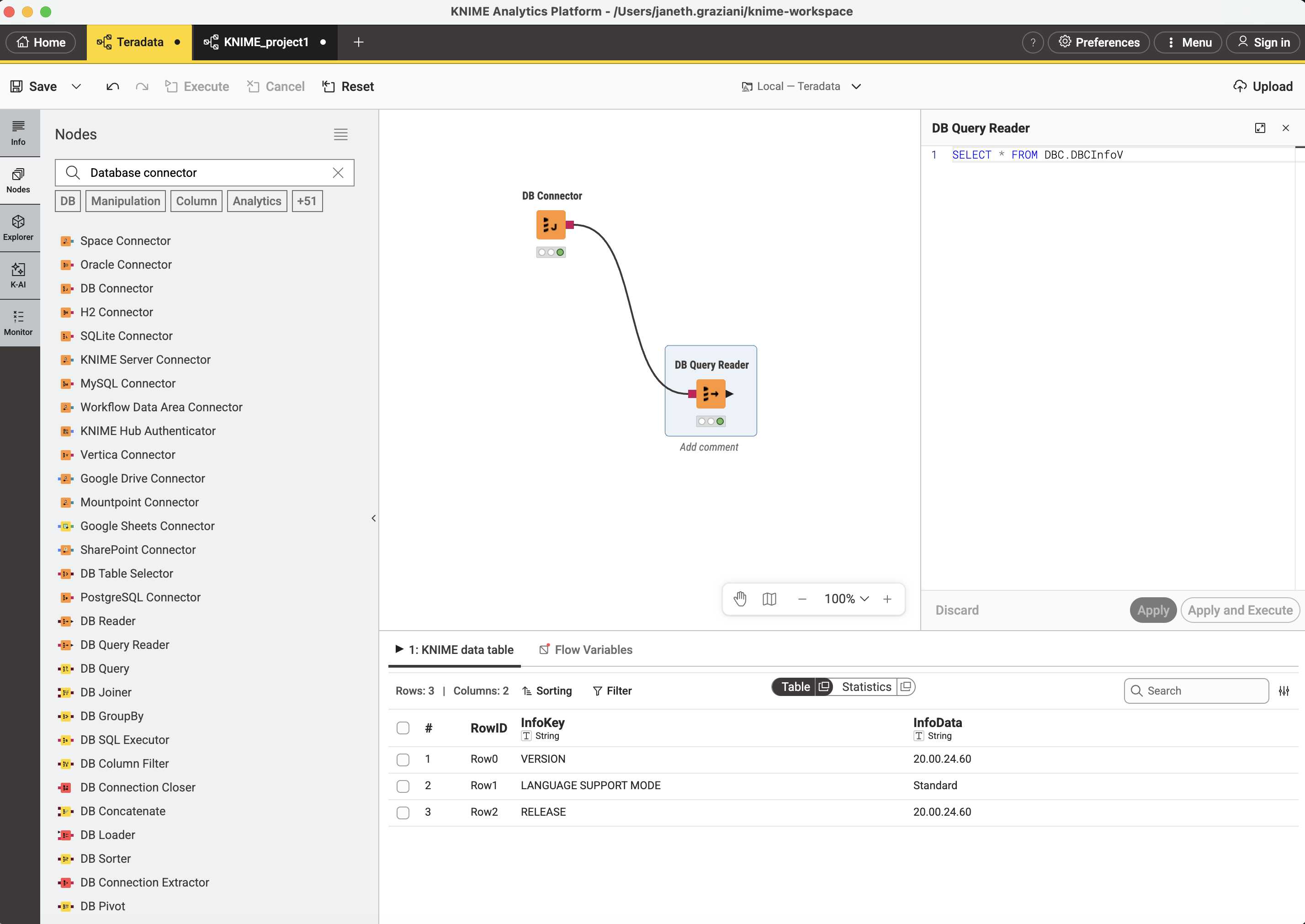The image size is (1305, 924).
Task: Check the Row2 RELEASE checkbox
Action: (x=403, y=812)
